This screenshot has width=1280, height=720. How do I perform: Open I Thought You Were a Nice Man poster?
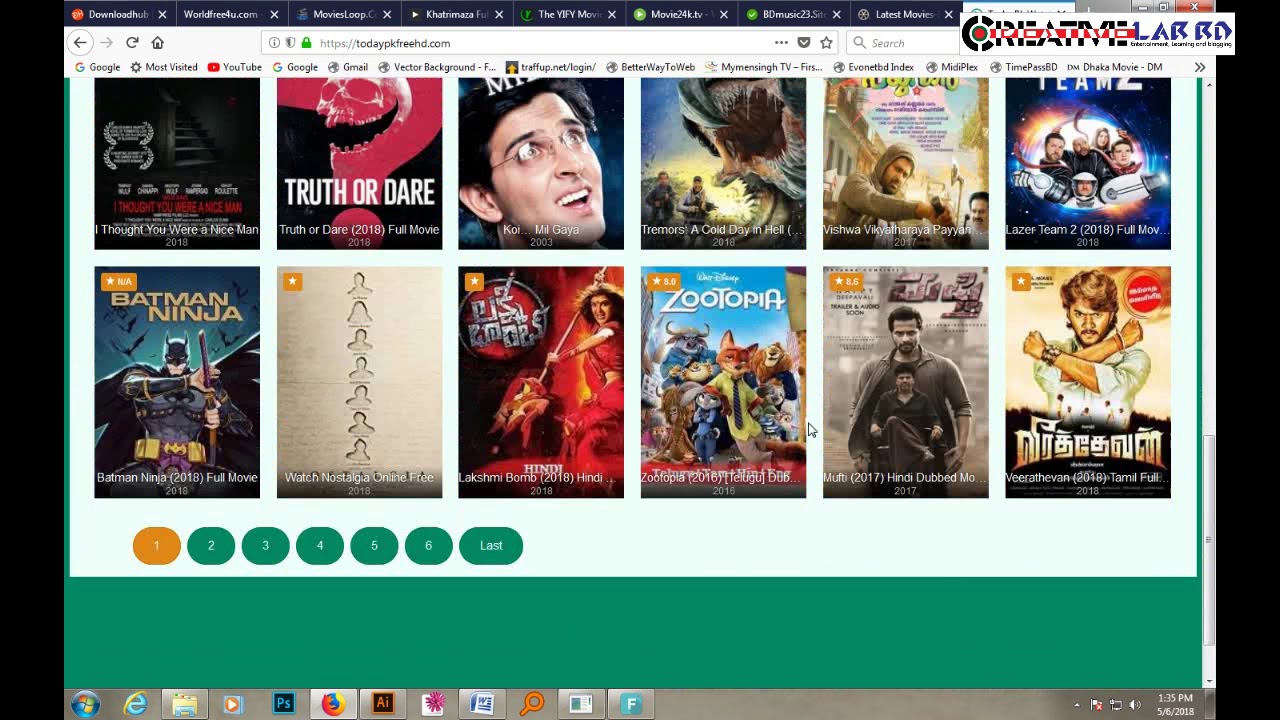[x=177, y=163]
